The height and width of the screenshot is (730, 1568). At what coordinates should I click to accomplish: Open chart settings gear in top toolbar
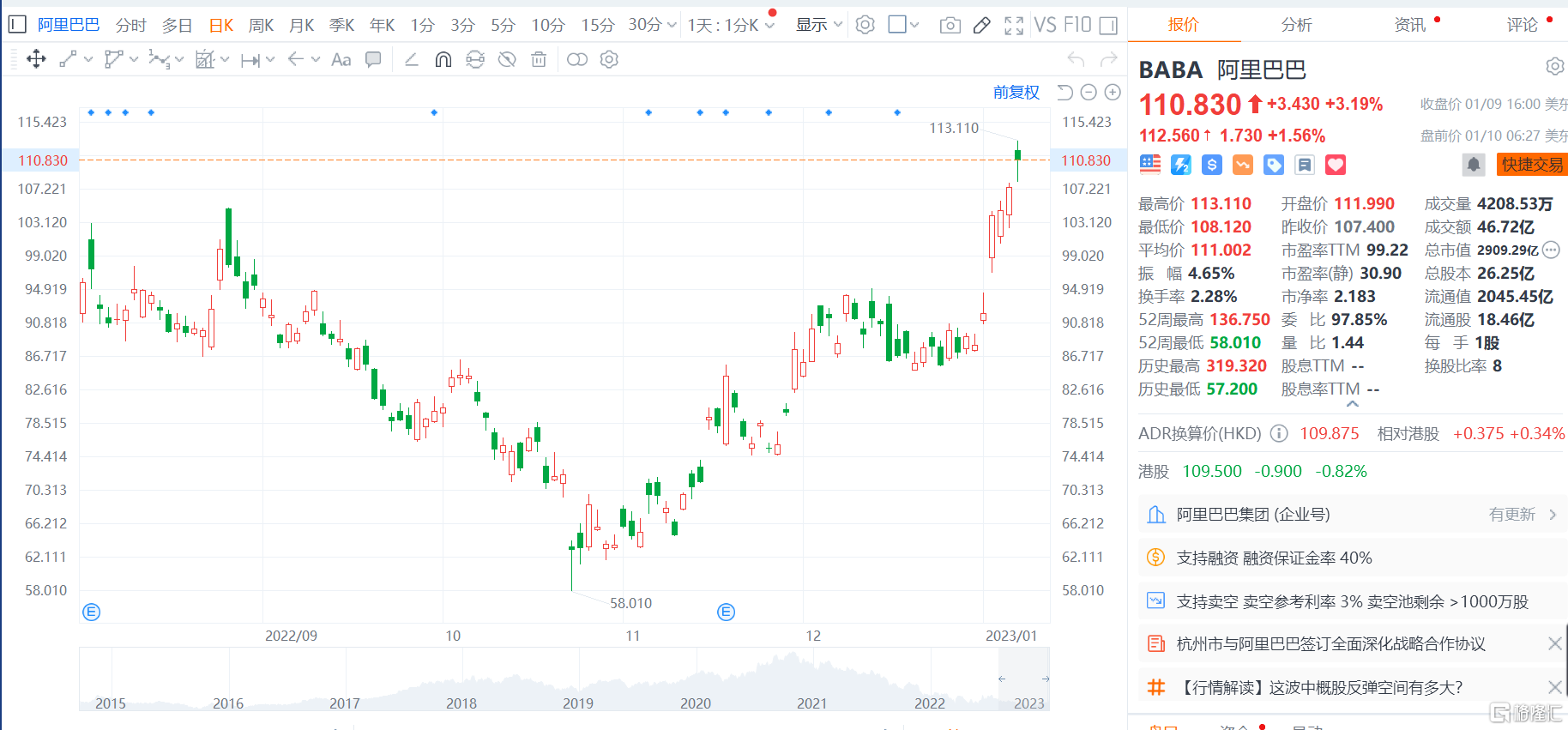coord(865,25)
